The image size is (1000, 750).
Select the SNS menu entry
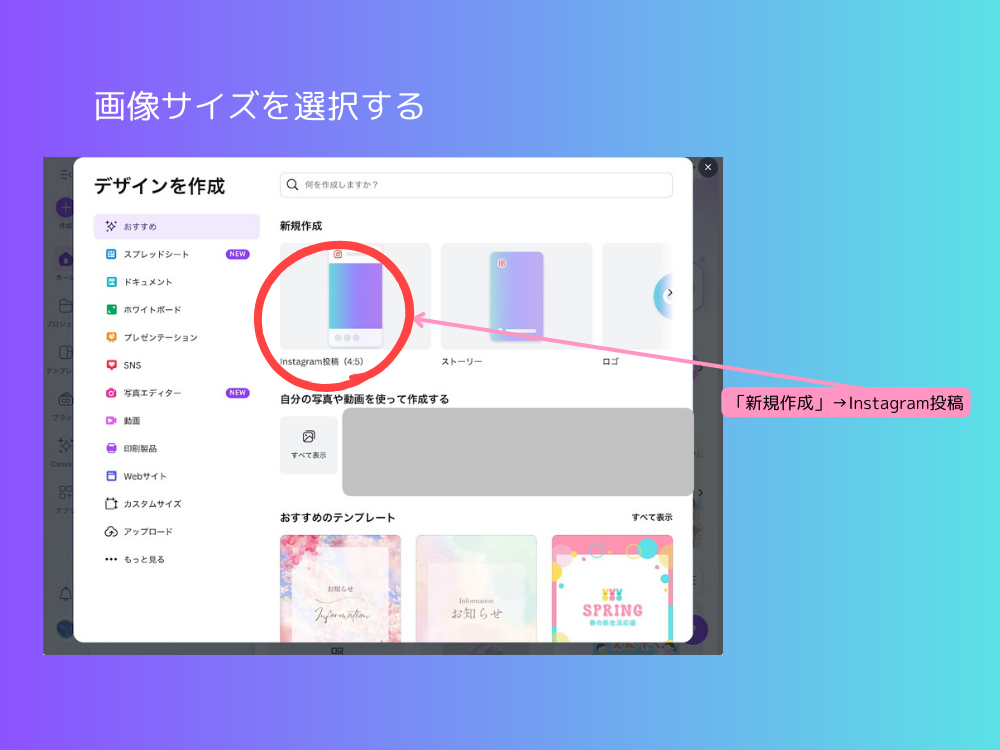pyautogui.click(x=130, y=365)
